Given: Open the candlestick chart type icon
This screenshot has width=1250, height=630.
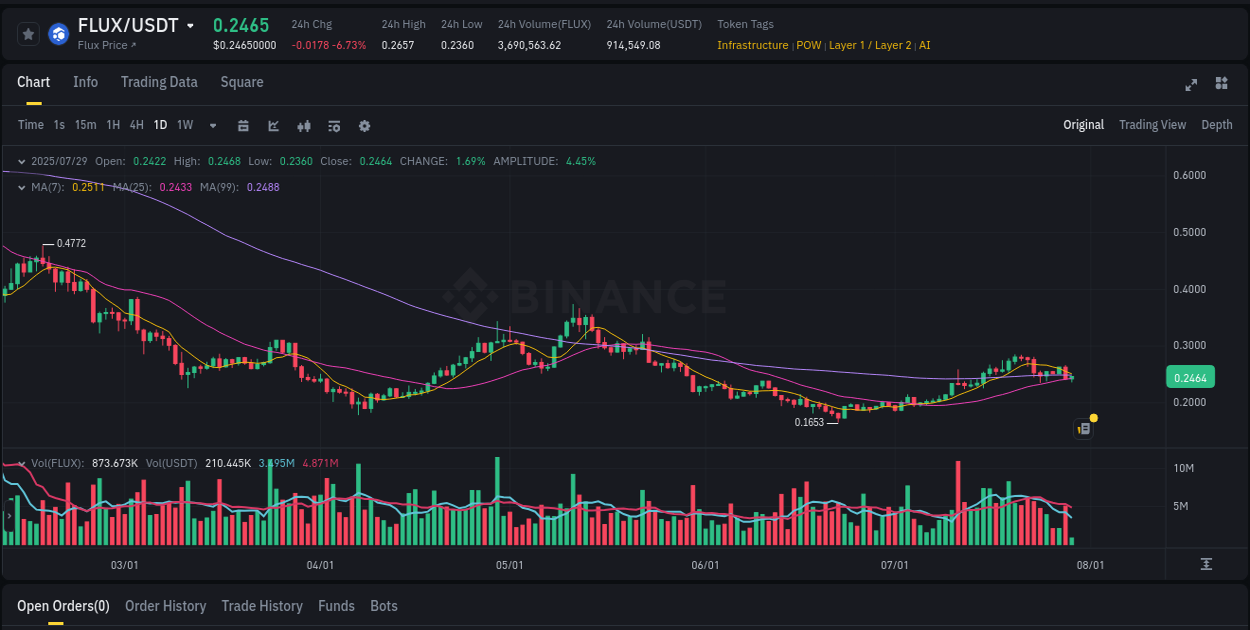Looking at the screenshot, I should pyautogui.click(x=303, y=126).
